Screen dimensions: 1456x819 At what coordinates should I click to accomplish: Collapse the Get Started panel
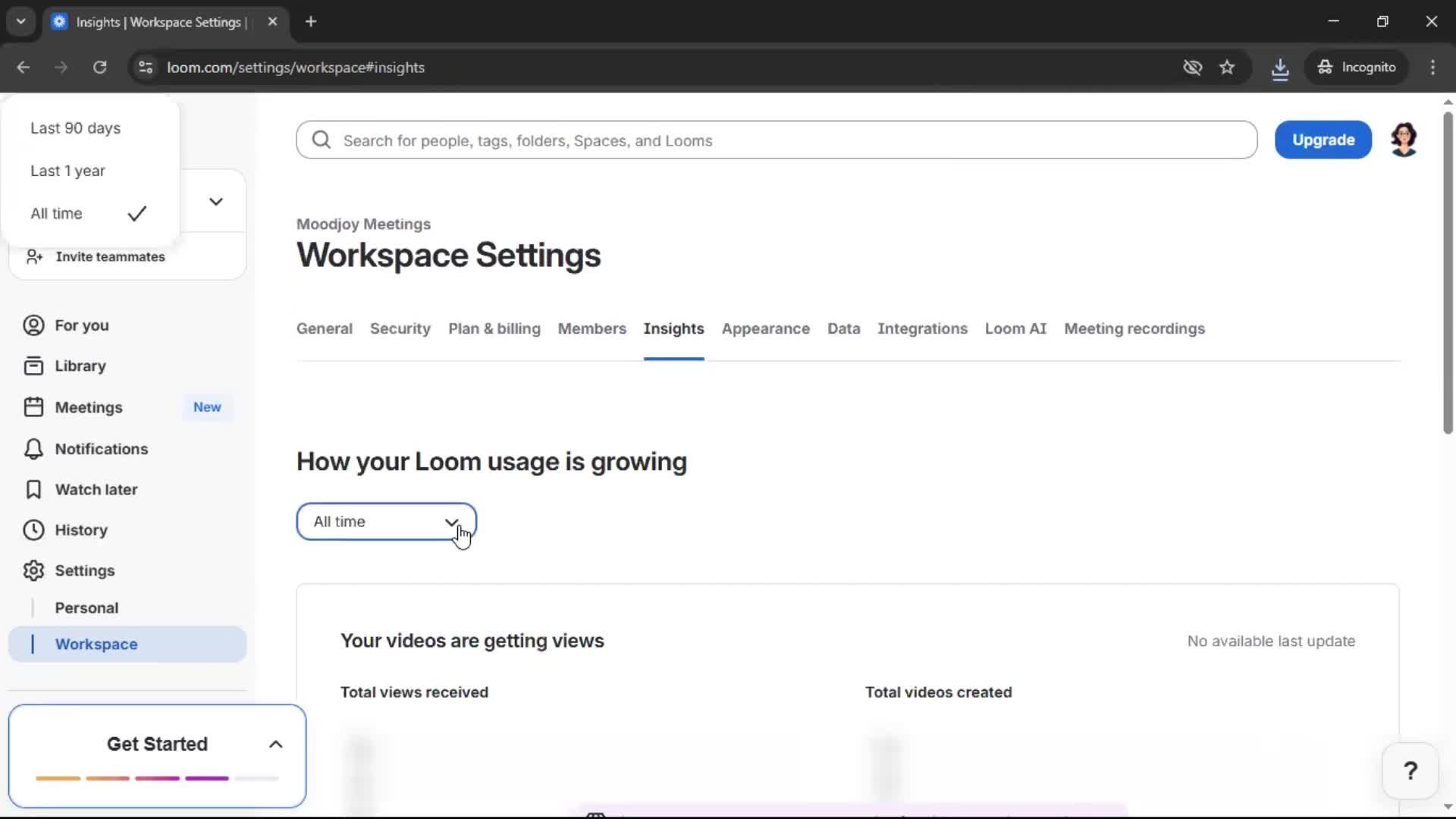click(x=275, y=744)
